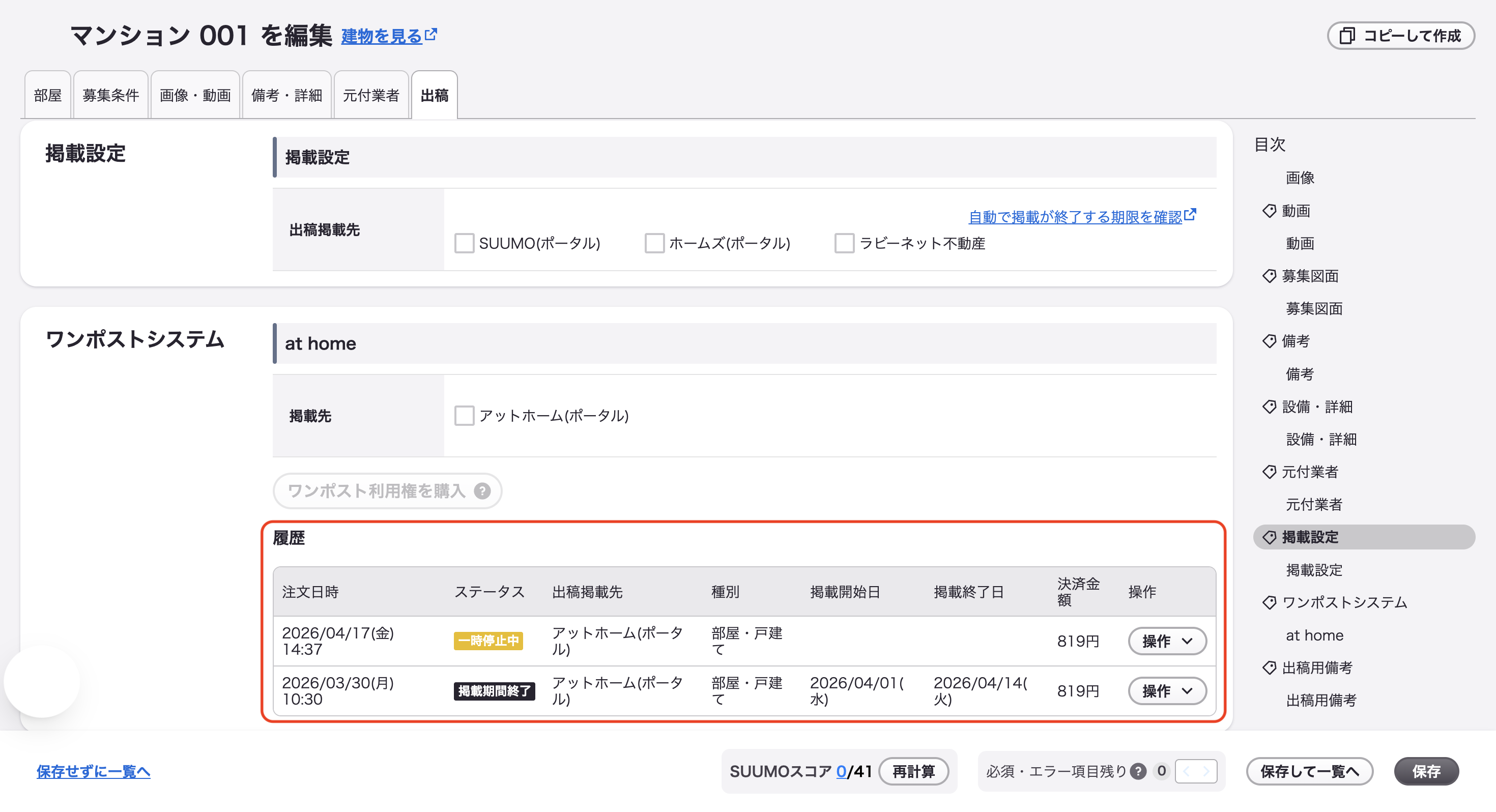Select the 出稿 tab

coord(435,95)
